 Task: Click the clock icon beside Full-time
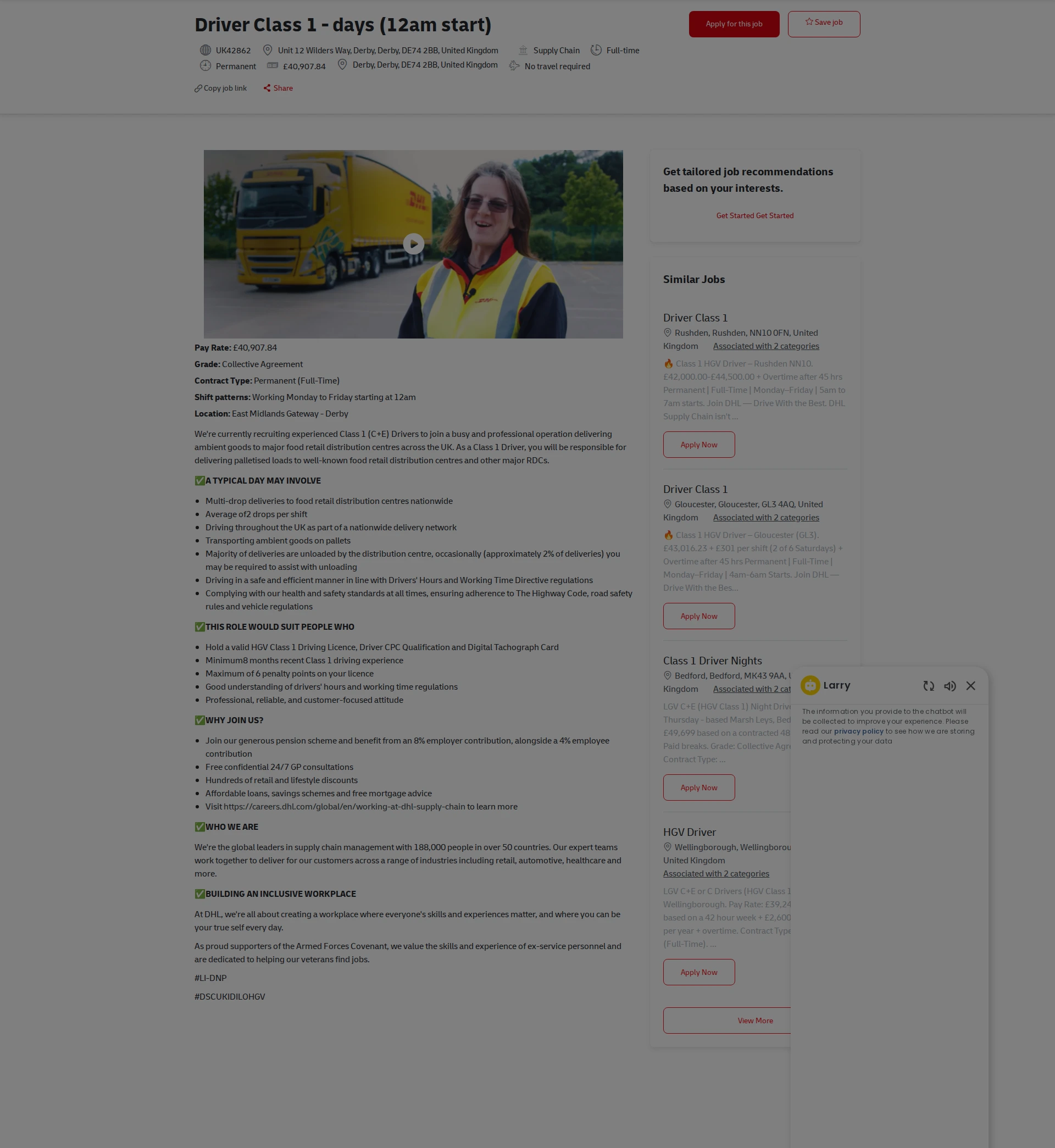[x=596, y=50]
